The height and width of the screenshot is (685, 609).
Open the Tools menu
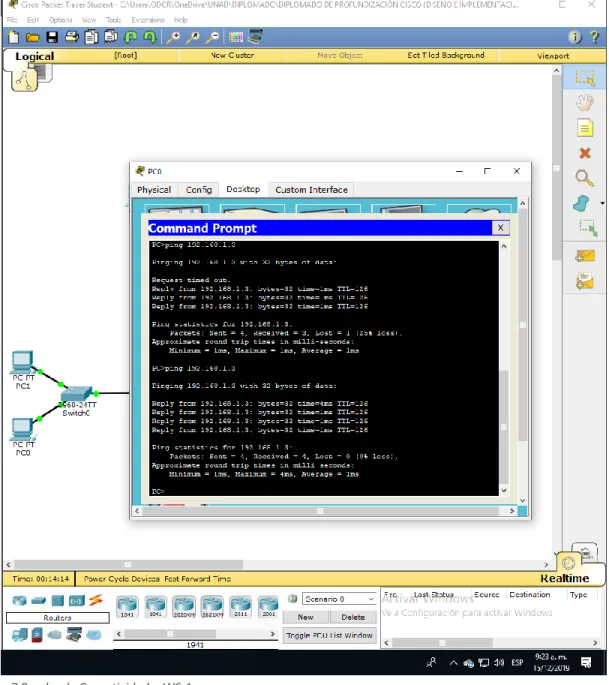(113, 20)
